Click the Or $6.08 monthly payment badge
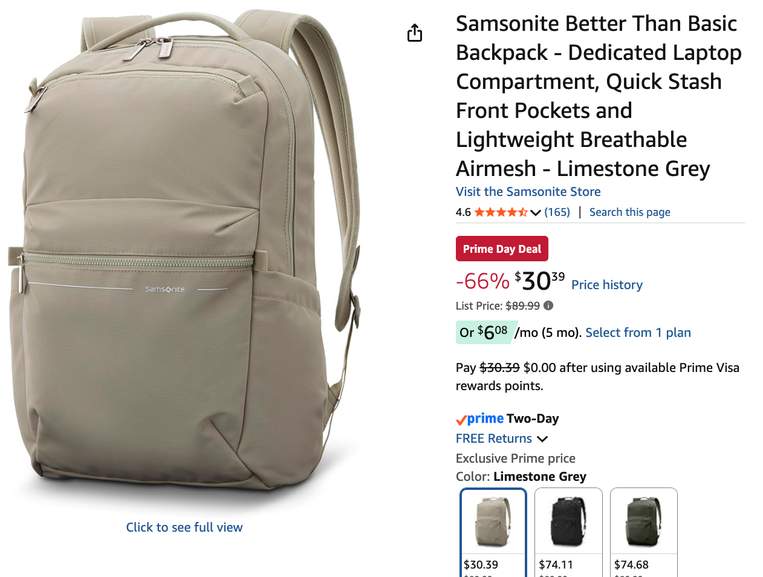The image size is (763, 577). pyautogui.click(x=484, y=332)
